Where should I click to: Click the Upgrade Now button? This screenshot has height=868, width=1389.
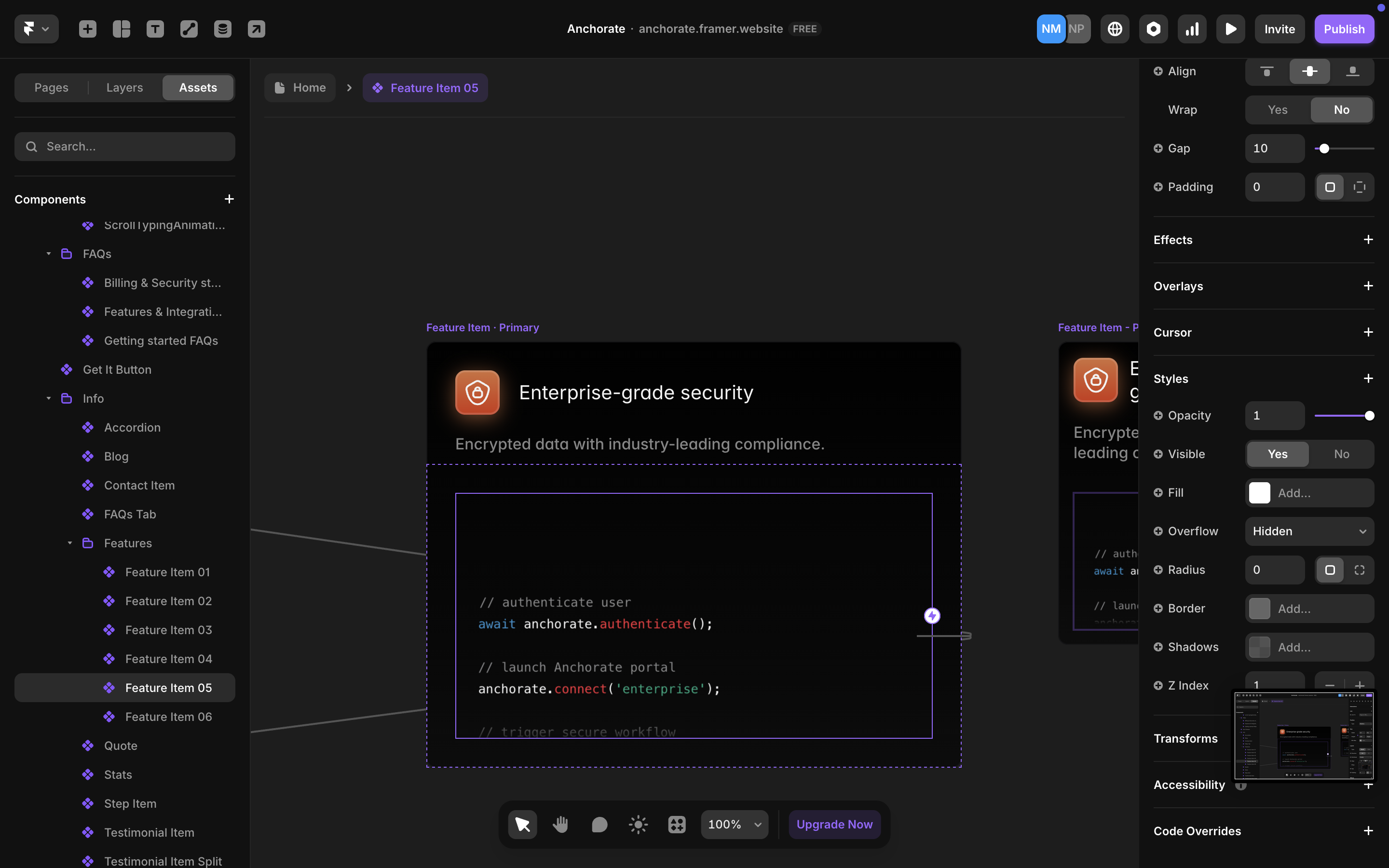834,825
